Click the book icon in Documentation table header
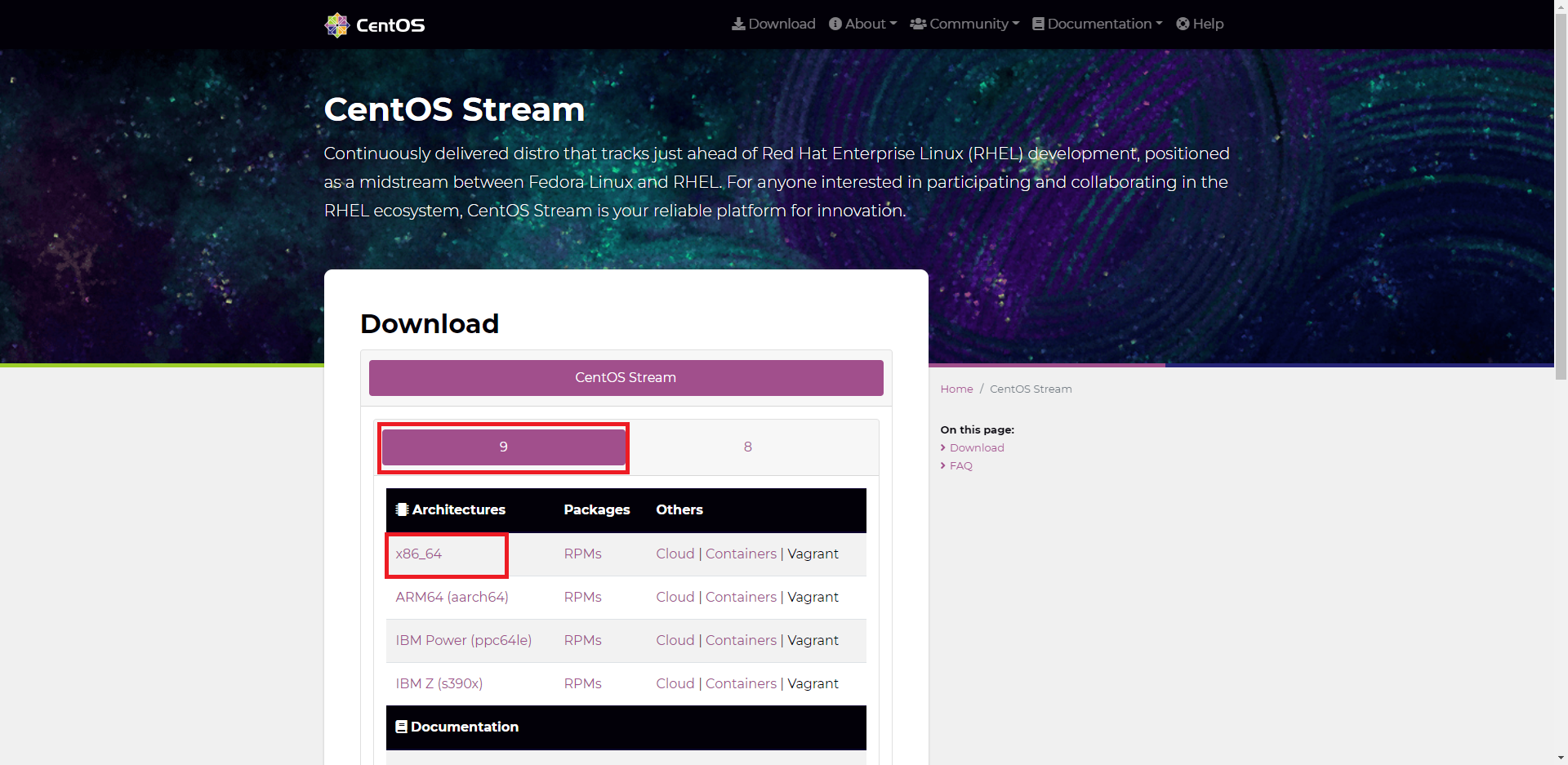The image size is (1568, 765). tap(401, 726)
